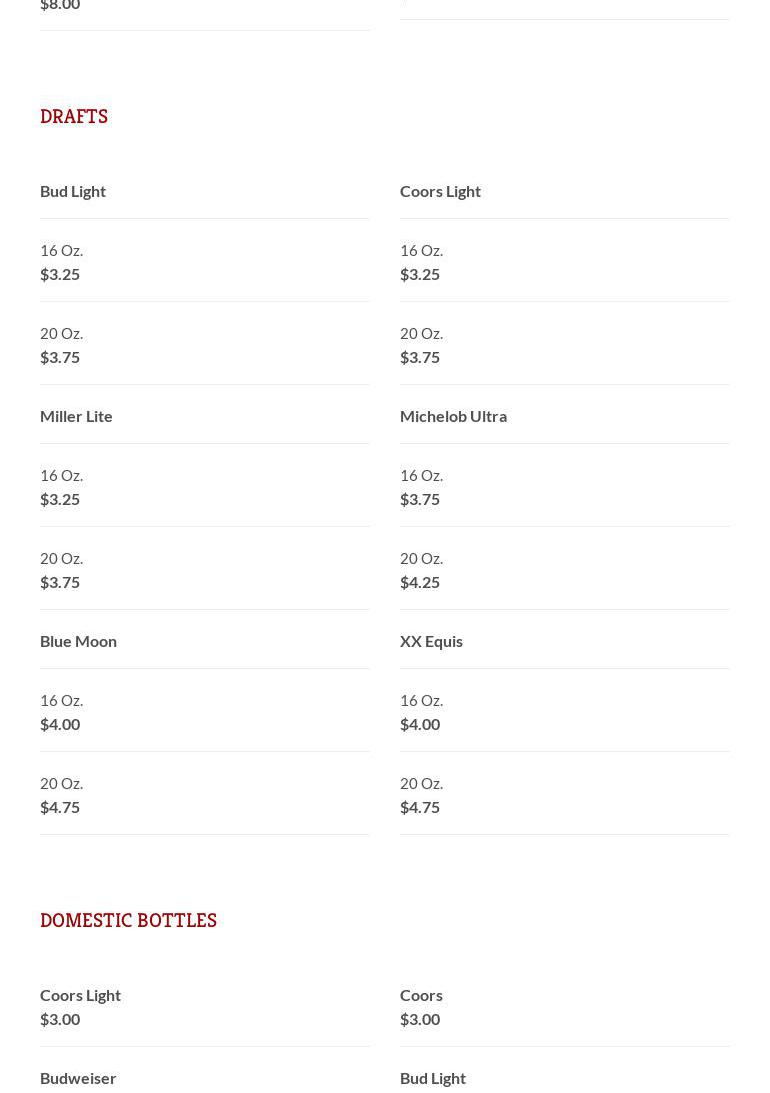
Task: Select Blue Moon's 16 Oz $4.00 price
Action: (60, 724)
